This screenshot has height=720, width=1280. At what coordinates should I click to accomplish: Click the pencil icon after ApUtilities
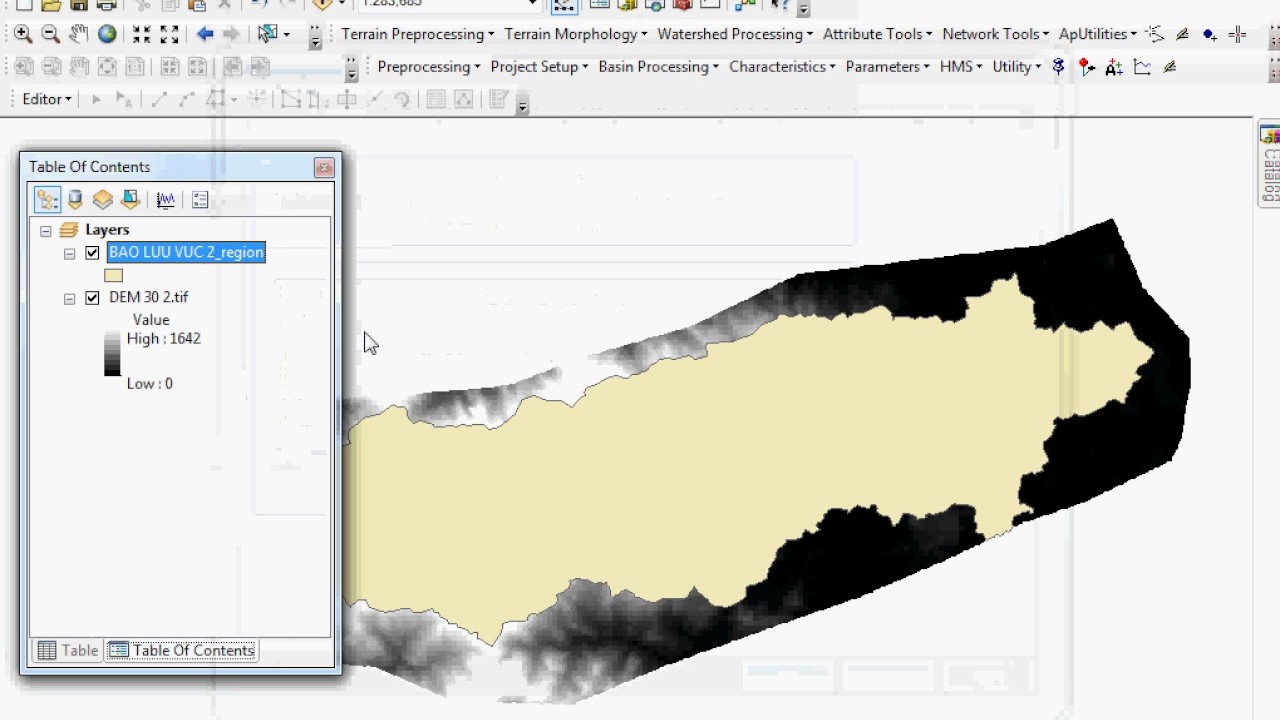[x=1182, y=34]
